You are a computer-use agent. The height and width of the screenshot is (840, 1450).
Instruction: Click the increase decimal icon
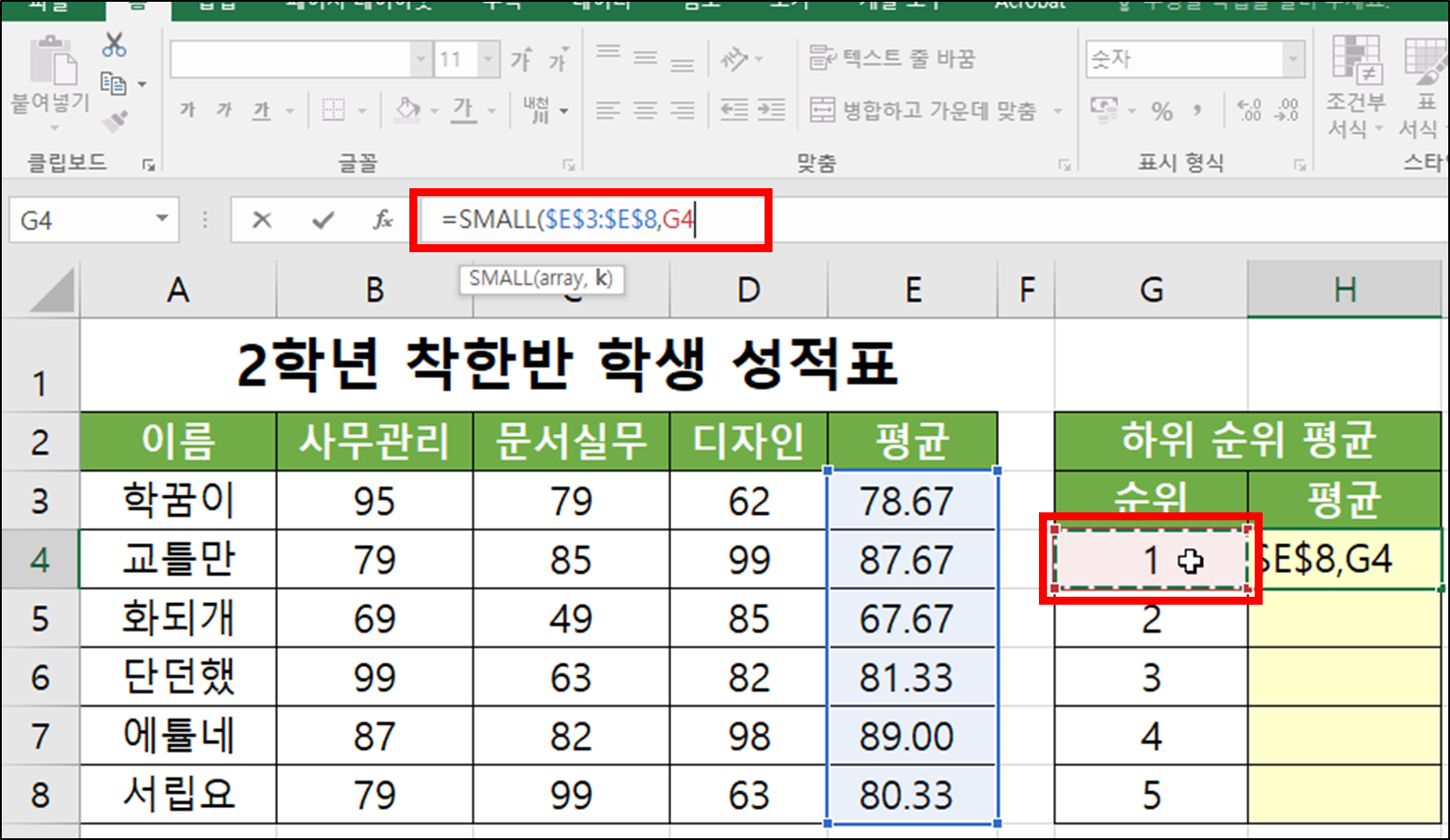1248,110
